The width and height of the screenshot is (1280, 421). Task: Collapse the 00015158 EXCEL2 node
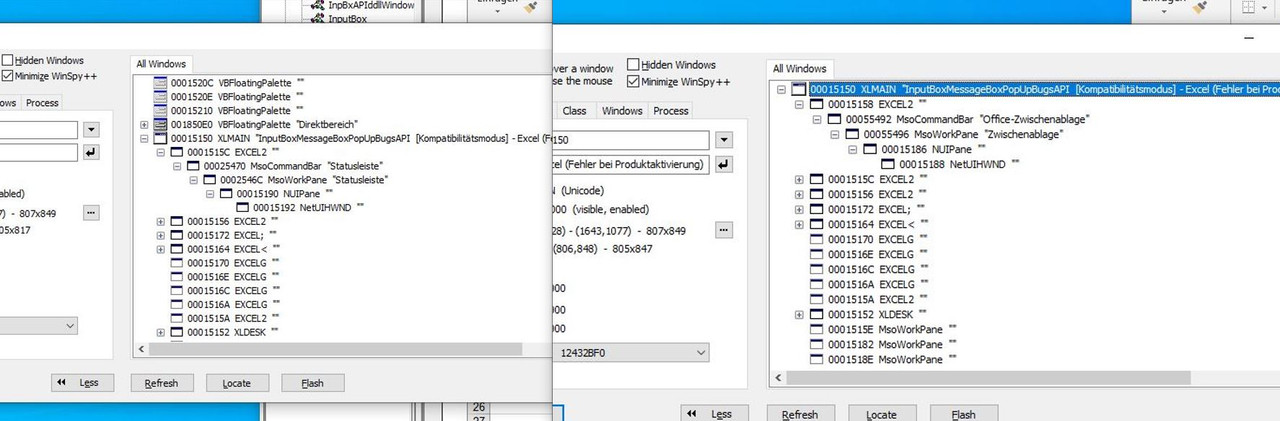coord(799,104)
